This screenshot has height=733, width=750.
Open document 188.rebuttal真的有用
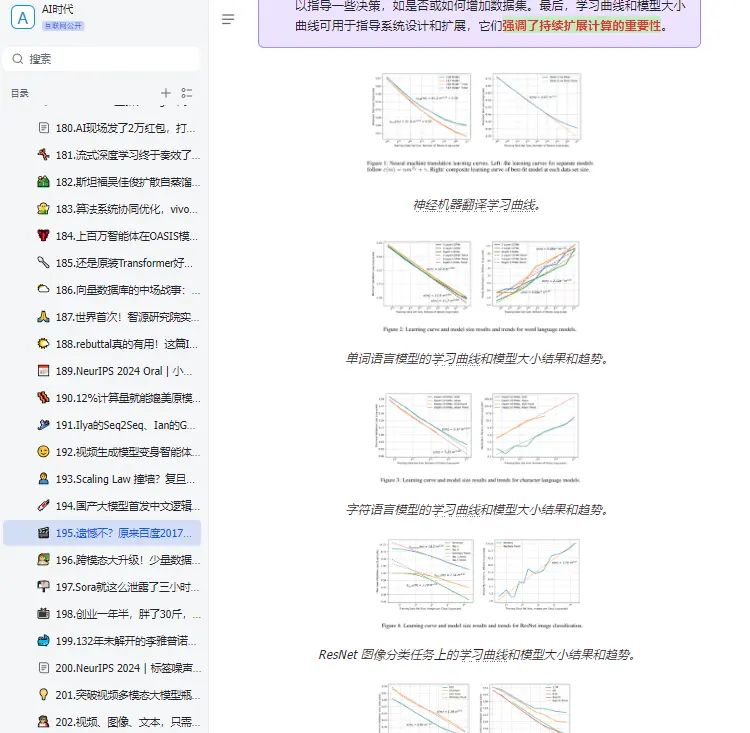pos(128,344)
